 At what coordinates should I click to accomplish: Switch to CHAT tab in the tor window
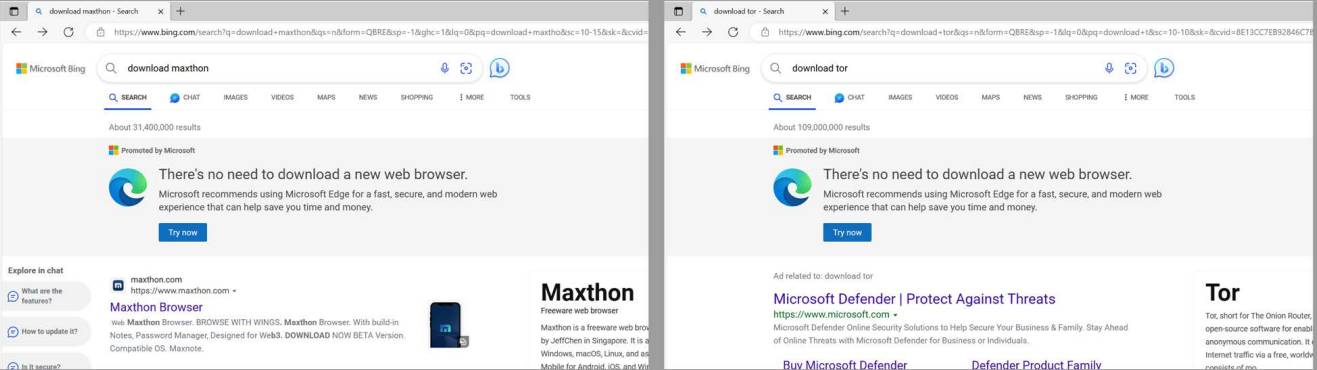(849, 98)
